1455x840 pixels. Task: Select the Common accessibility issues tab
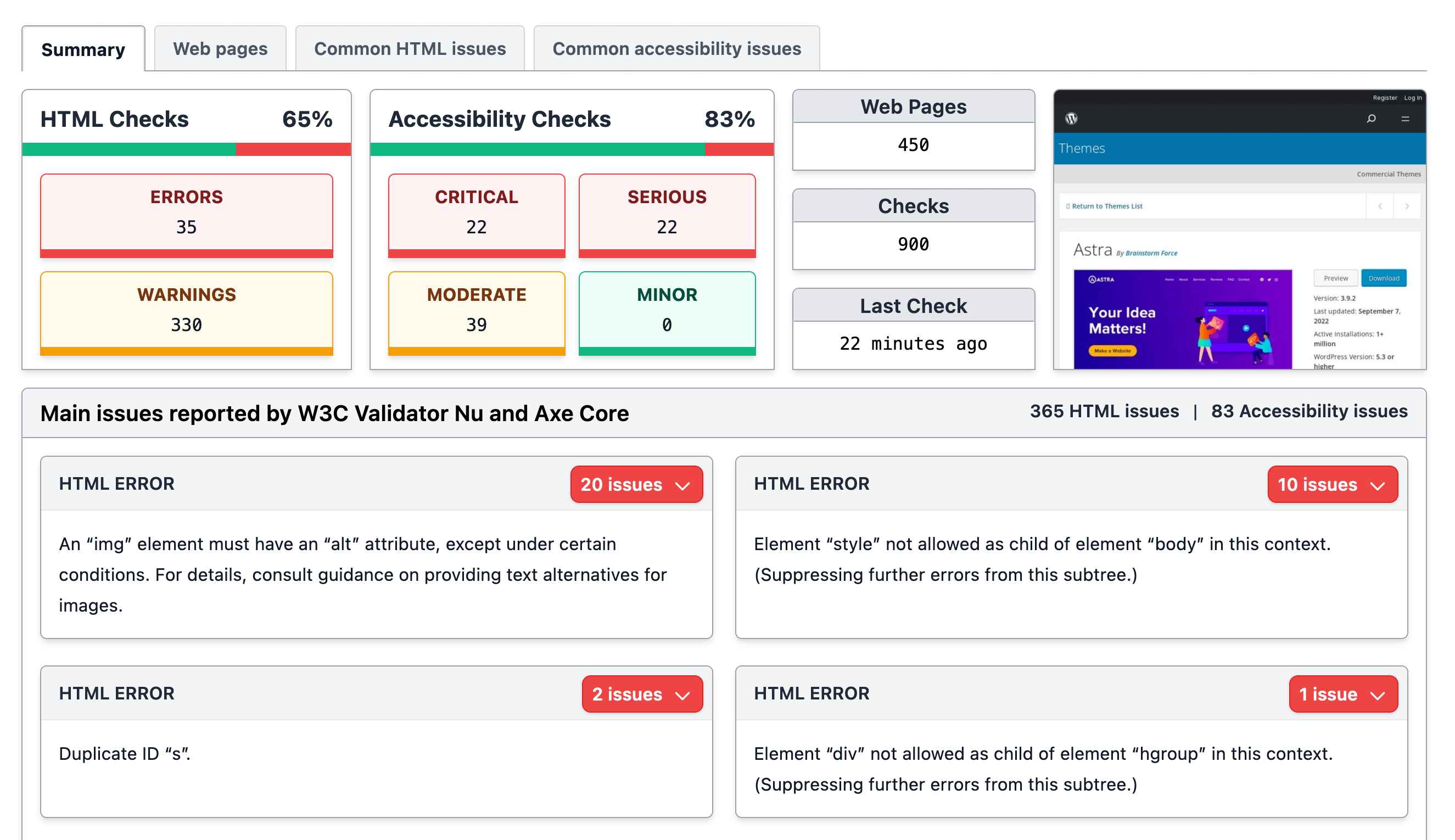pyautogui.click(x=675, y=48)
